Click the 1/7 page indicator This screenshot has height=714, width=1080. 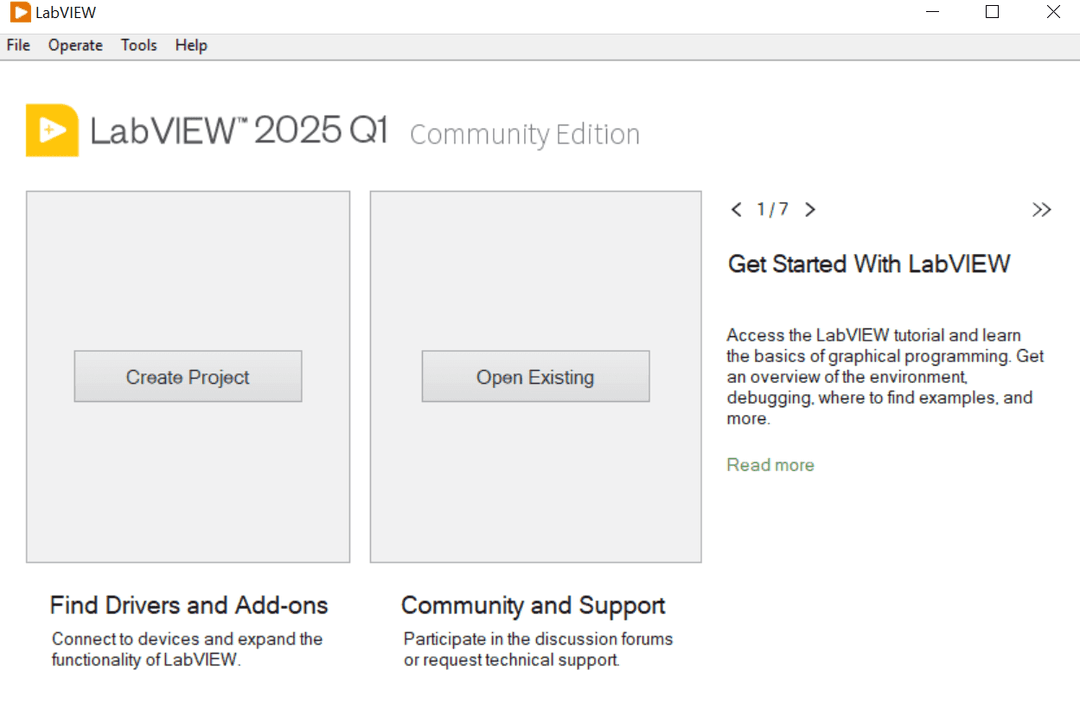point(773,209)
